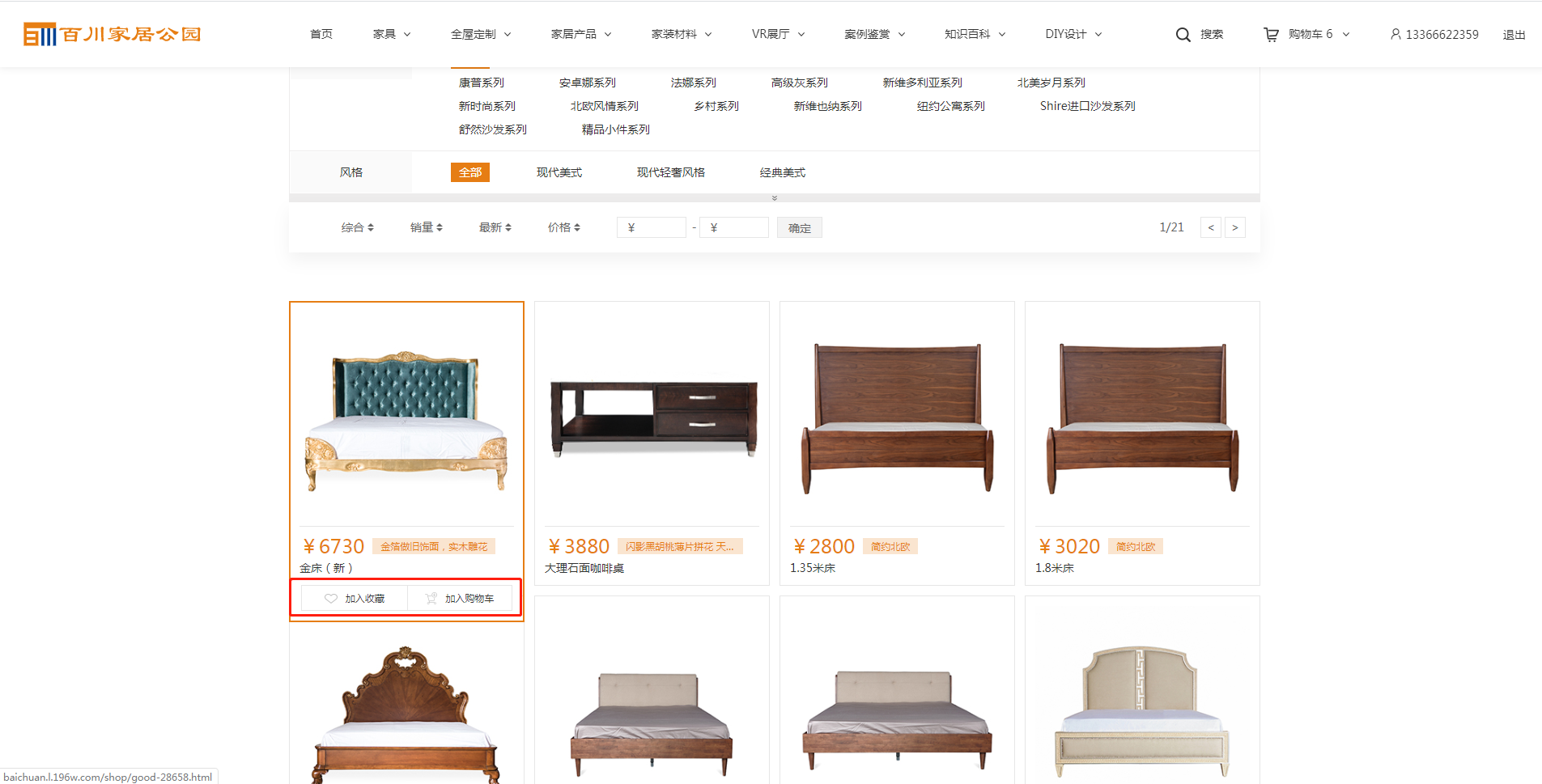The width and height of the screenshot is (1542, 784).
Task: Toggle sort by 价格
Action: point(563,228)
